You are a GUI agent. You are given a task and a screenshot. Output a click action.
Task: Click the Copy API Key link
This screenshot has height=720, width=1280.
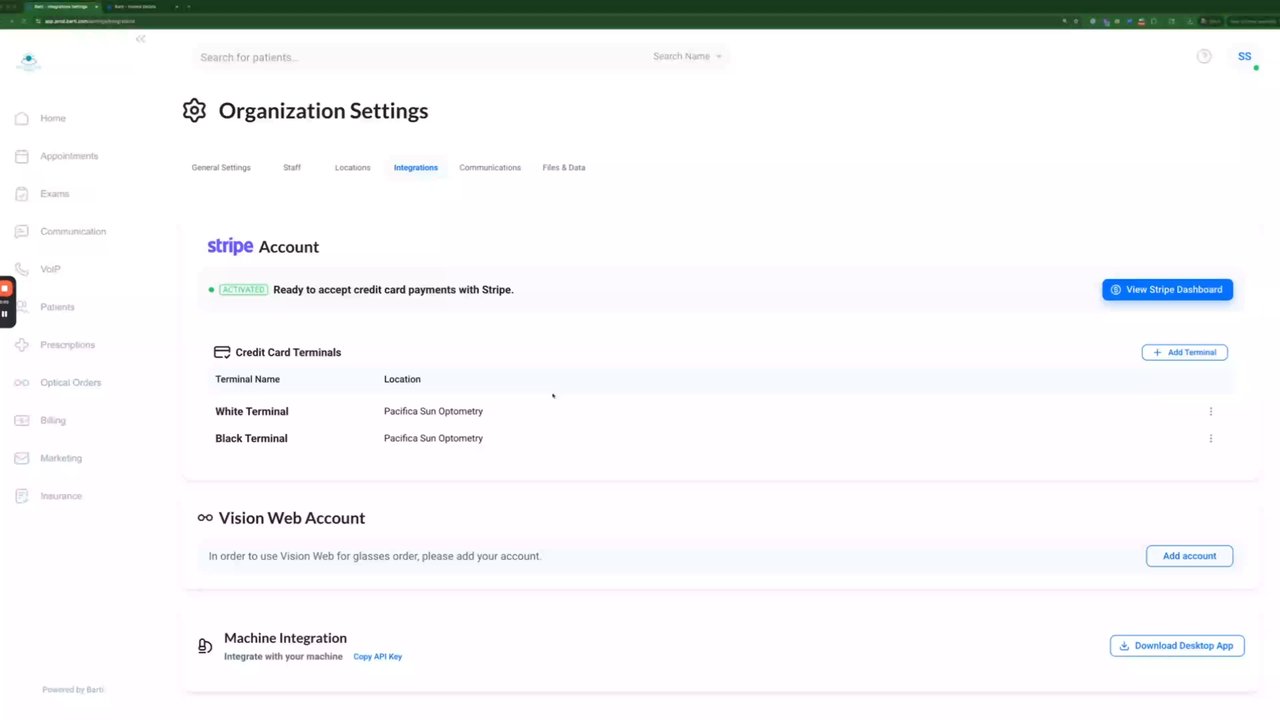click(x=378, y=657)
